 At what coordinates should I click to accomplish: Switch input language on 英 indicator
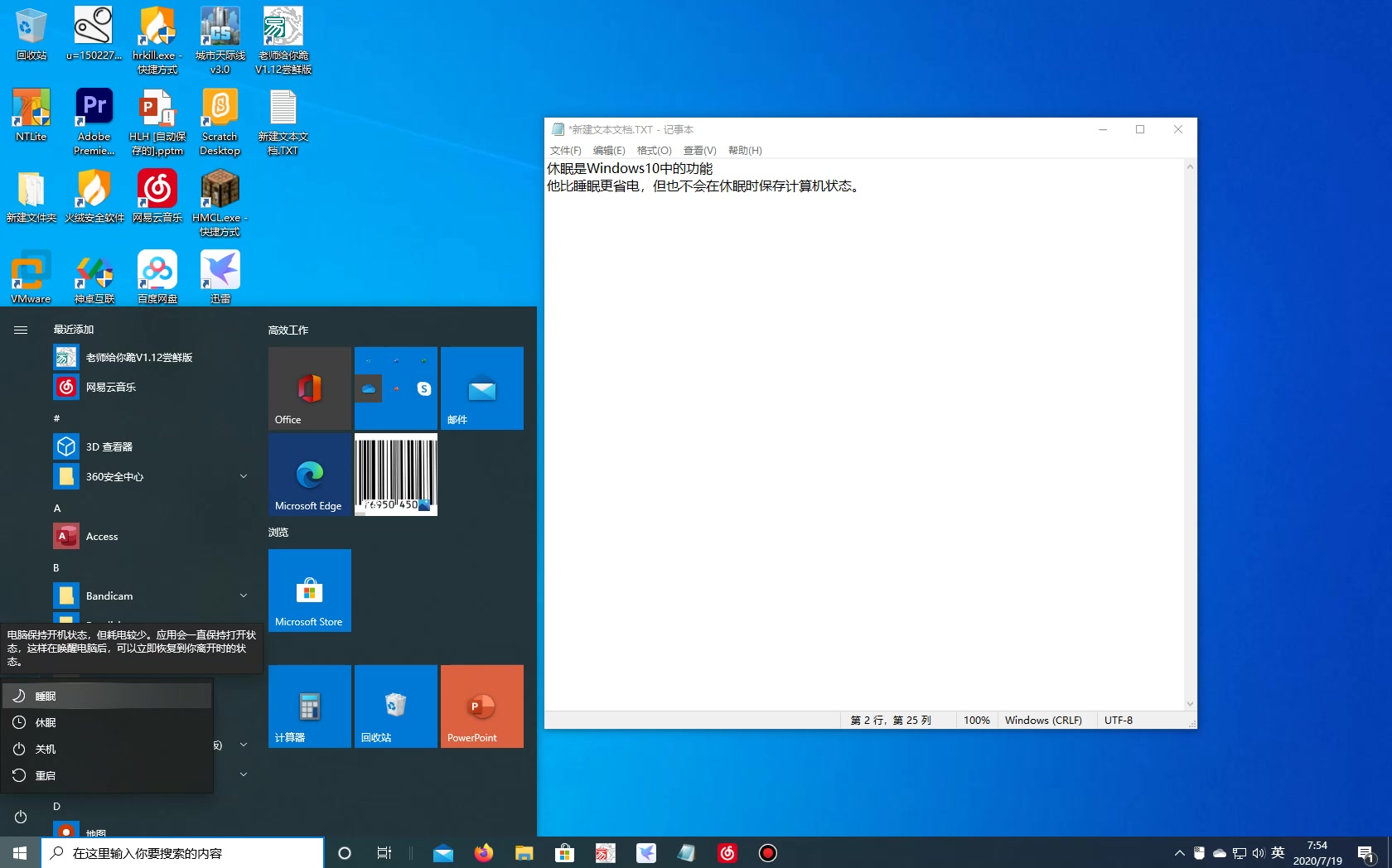click(x=1278, y=853)
